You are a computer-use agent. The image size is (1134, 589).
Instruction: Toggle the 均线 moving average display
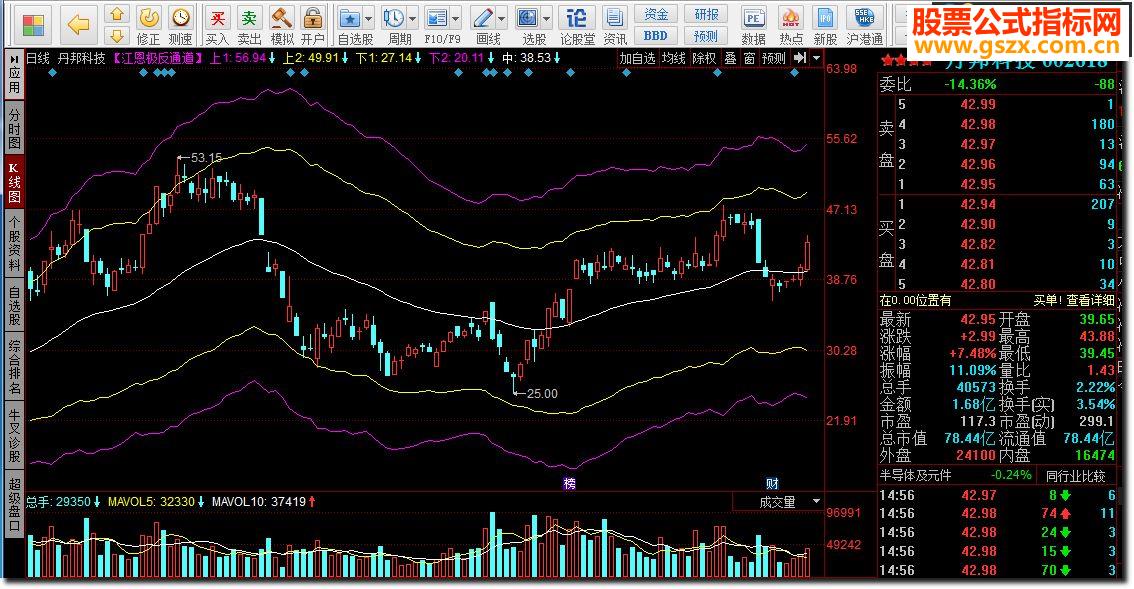point(673,58)
